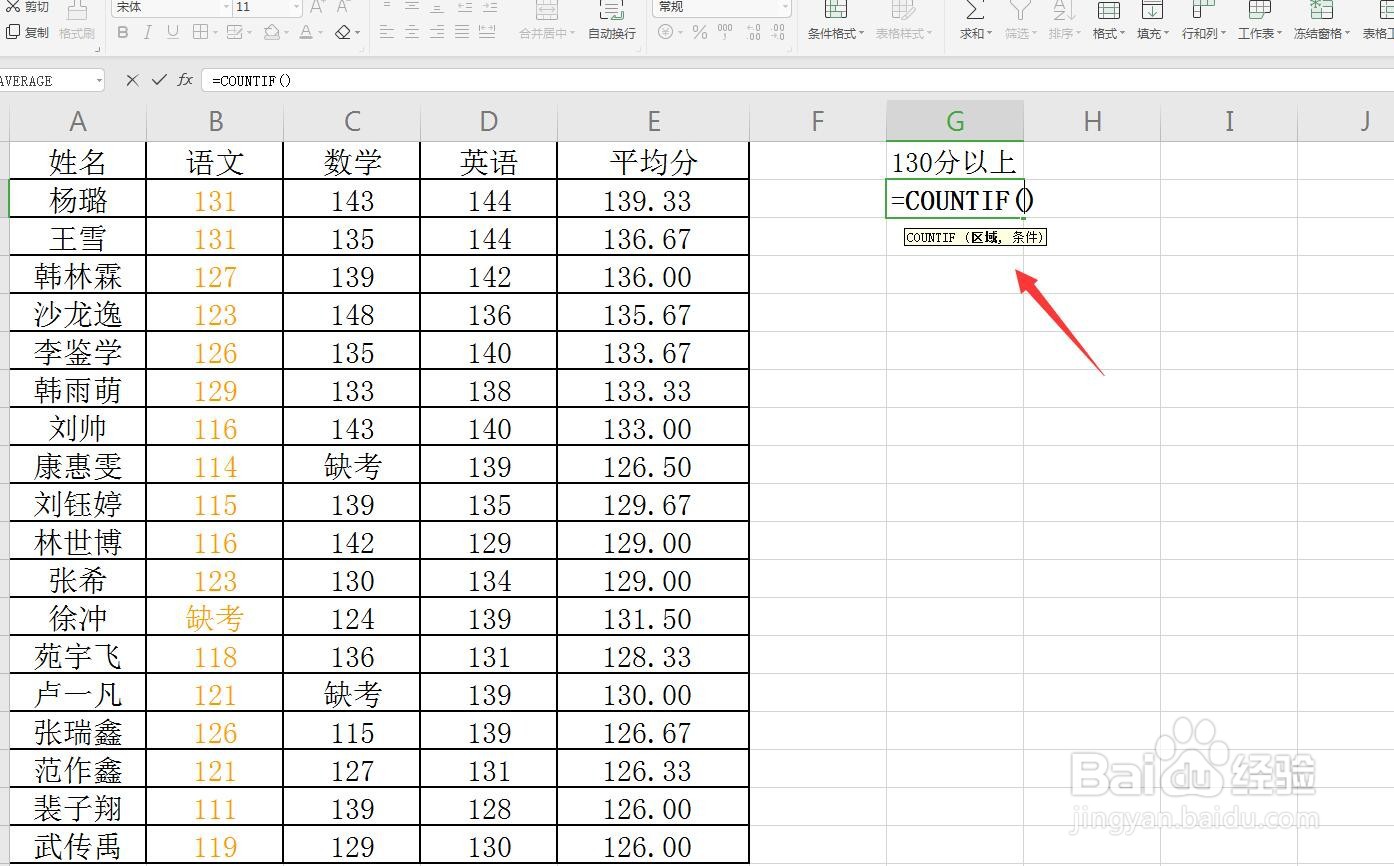This screenshot has width=1394, height=866.
Task: Click the Insert Function (fx) icon
Action: [x=184, y=80]
